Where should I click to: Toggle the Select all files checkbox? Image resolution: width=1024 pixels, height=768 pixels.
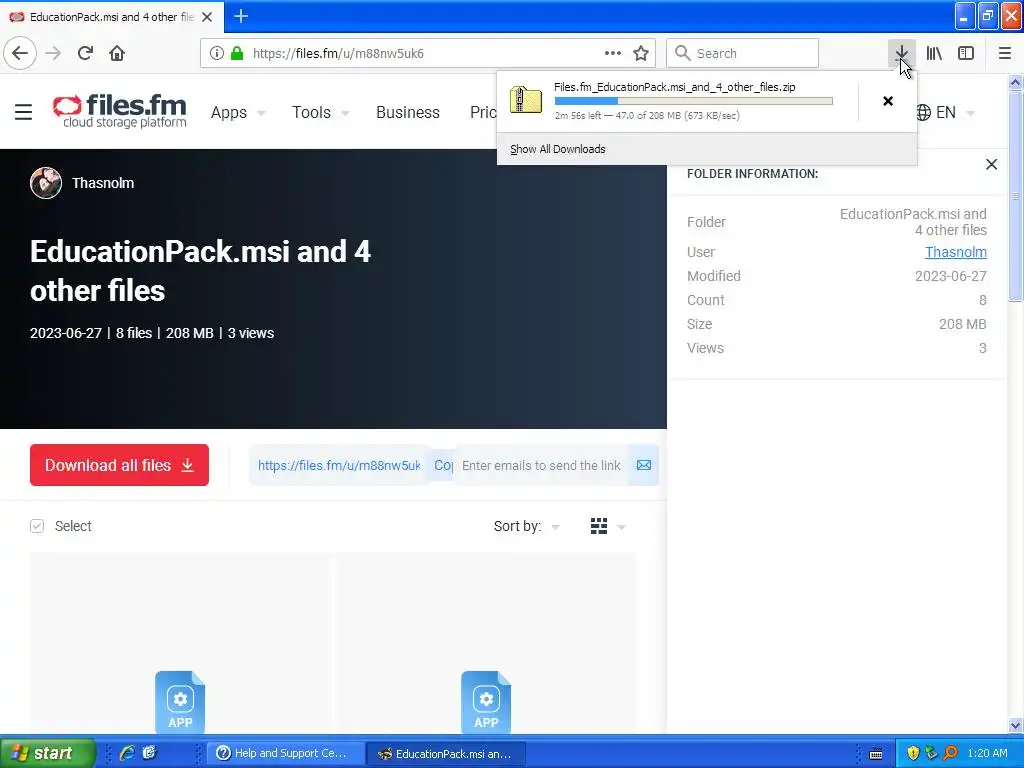[x=37, y=526]
